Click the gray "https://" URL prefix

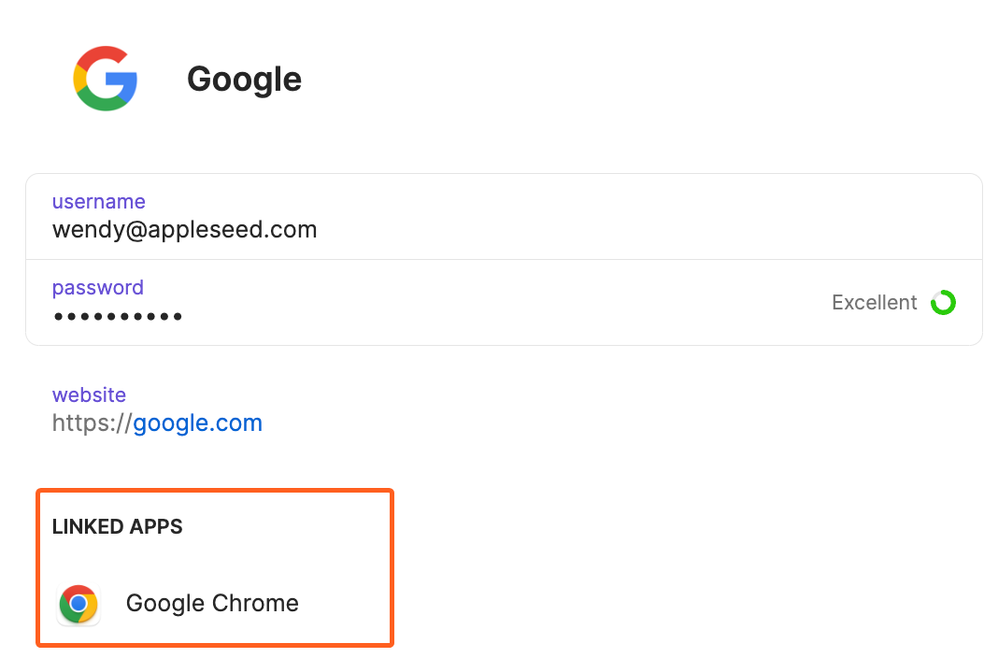(92, 423)
